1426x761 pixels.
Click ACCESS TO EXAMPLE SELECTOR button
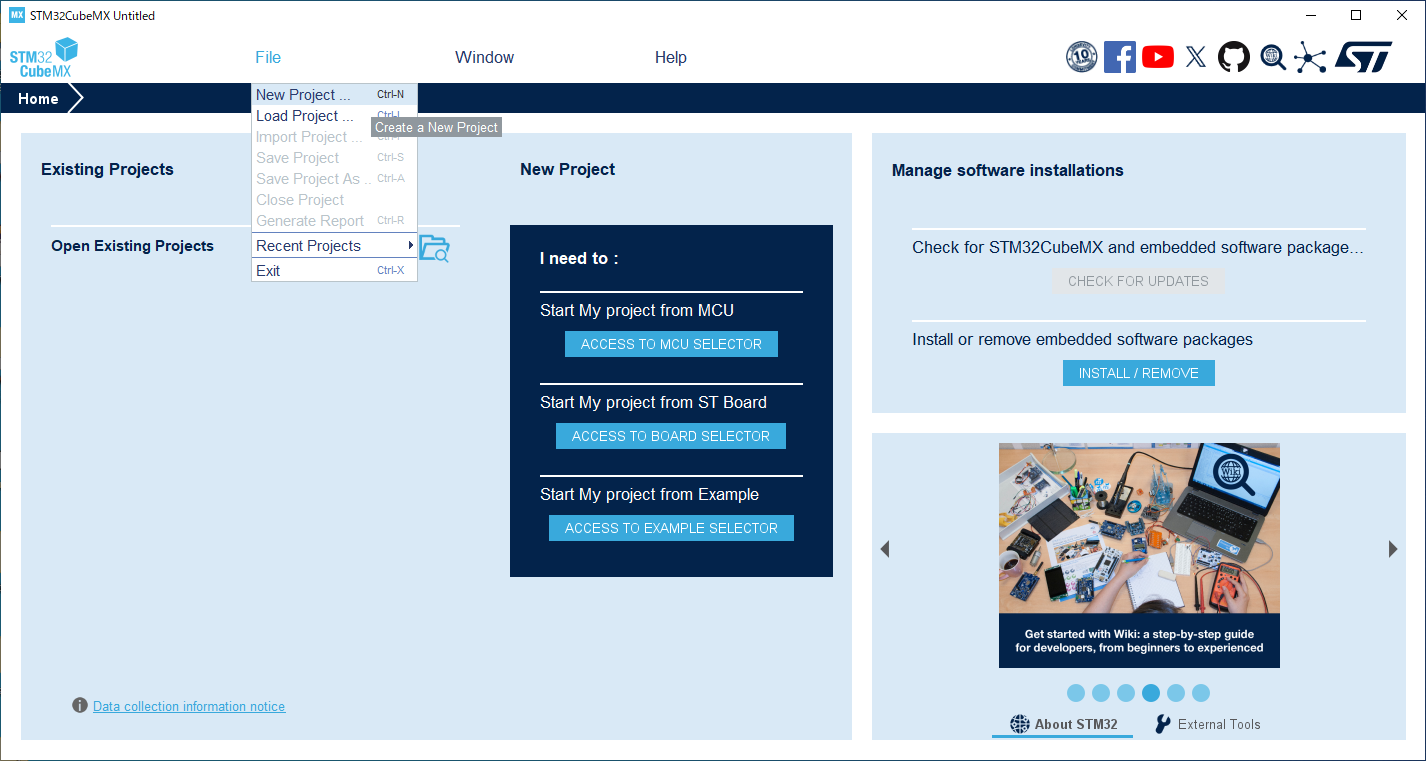pyautogui.click(x=671, y=528)
